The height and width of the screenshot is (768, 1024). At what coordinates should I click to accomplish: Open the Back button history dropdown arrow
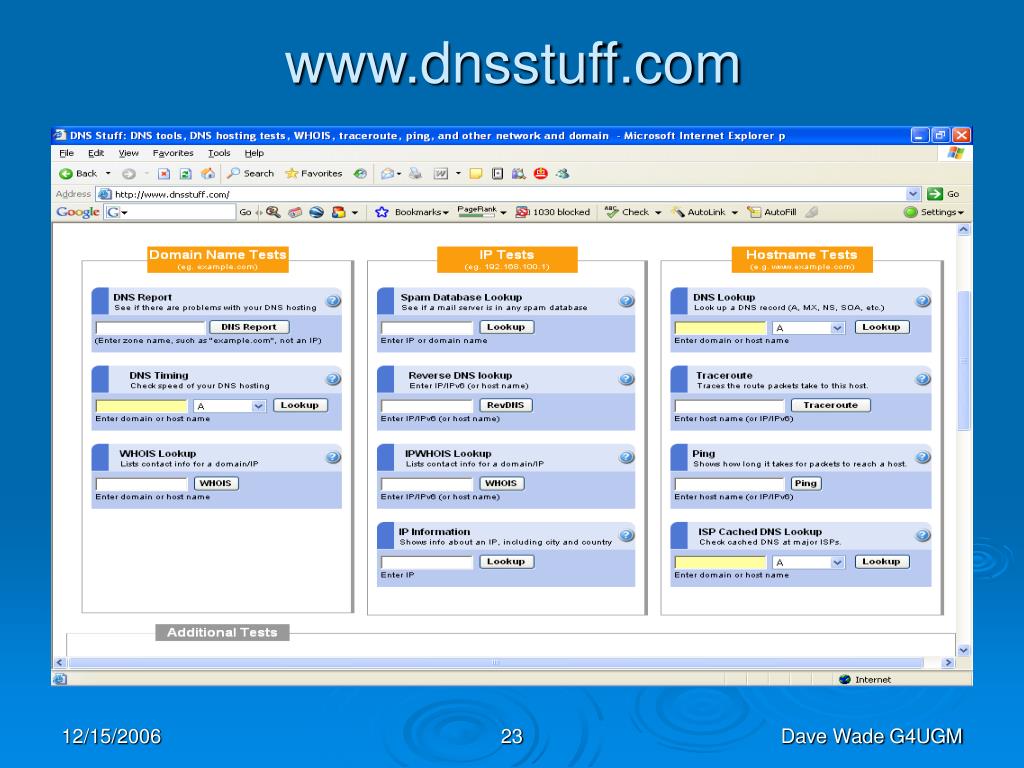pyautogui.click(x=108, y=174)
